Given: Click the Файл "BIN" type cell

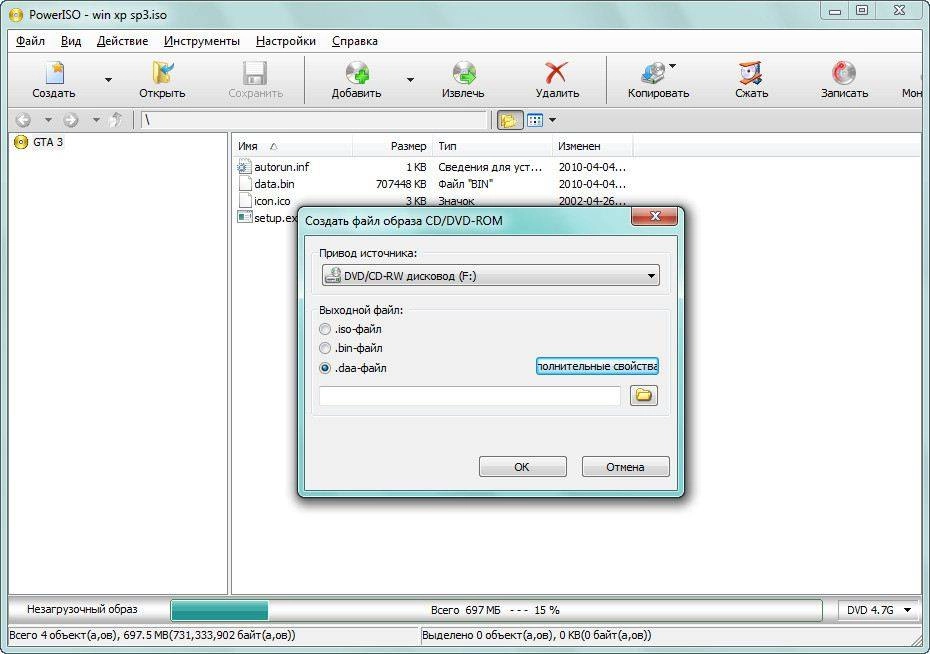Looking at the screenshot, I should coord(466,184).
